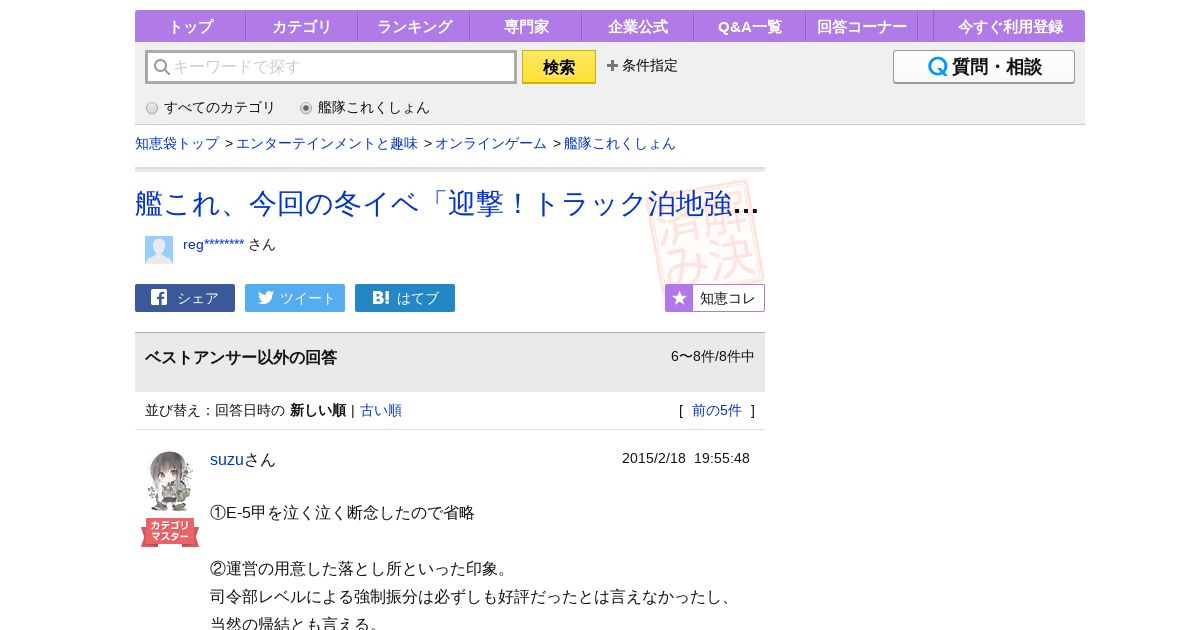The width and height of the screenshot is (1200, 630).
Task: Open the 艦隊これくしょん breadcrumb link
Action: [620, 143]
